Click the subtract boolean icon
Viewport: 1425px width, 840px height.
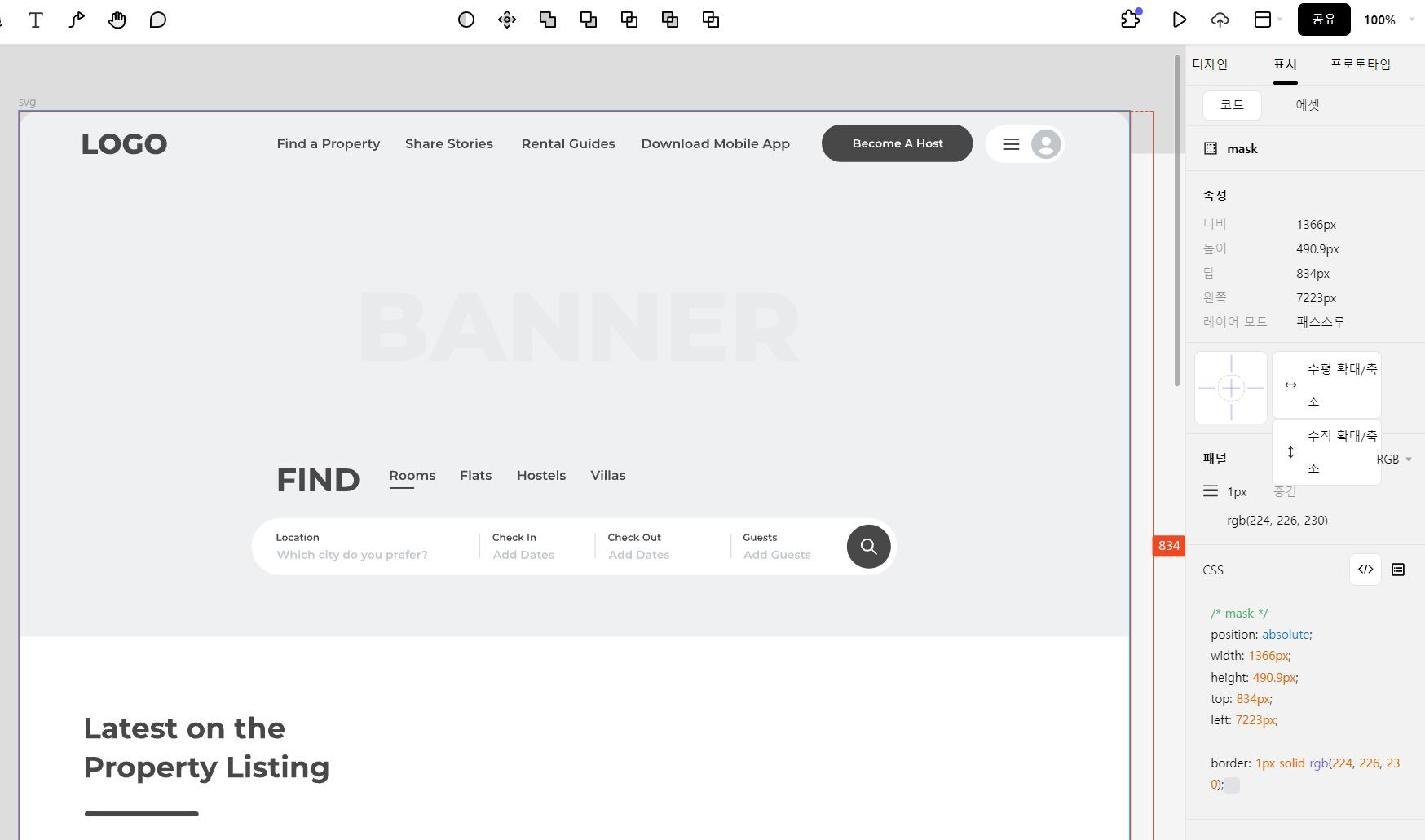click(x=589, y=20)
